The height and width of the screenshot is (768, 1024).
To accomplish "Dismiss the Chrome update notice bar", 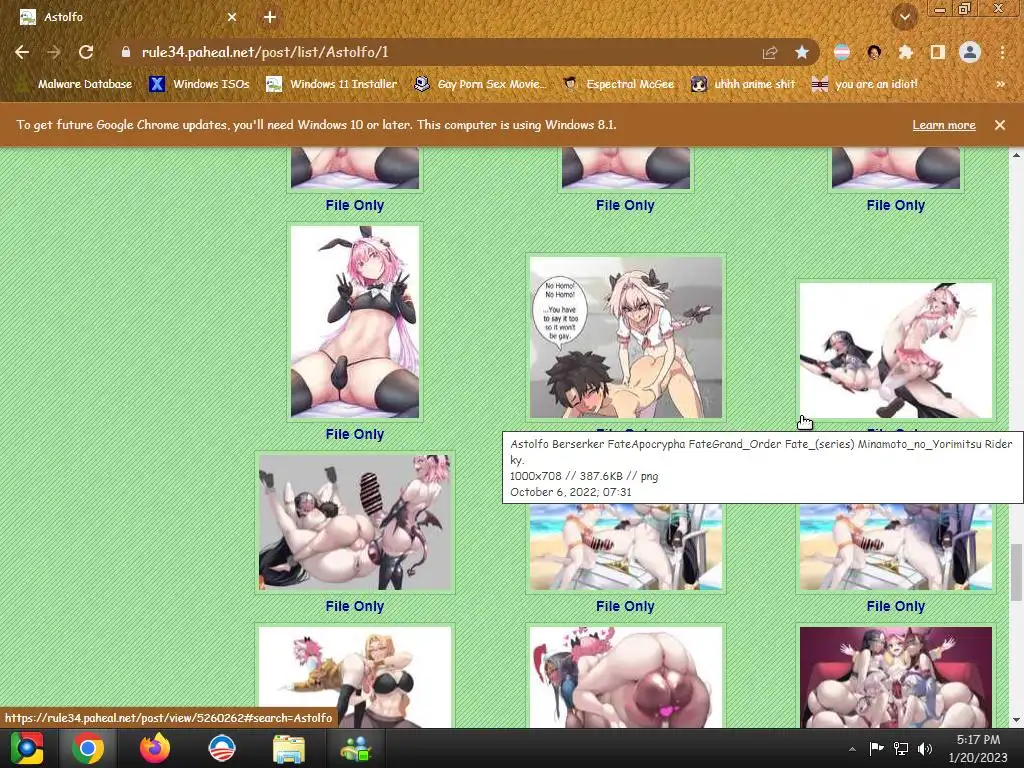I will [x=1000, y=125].
